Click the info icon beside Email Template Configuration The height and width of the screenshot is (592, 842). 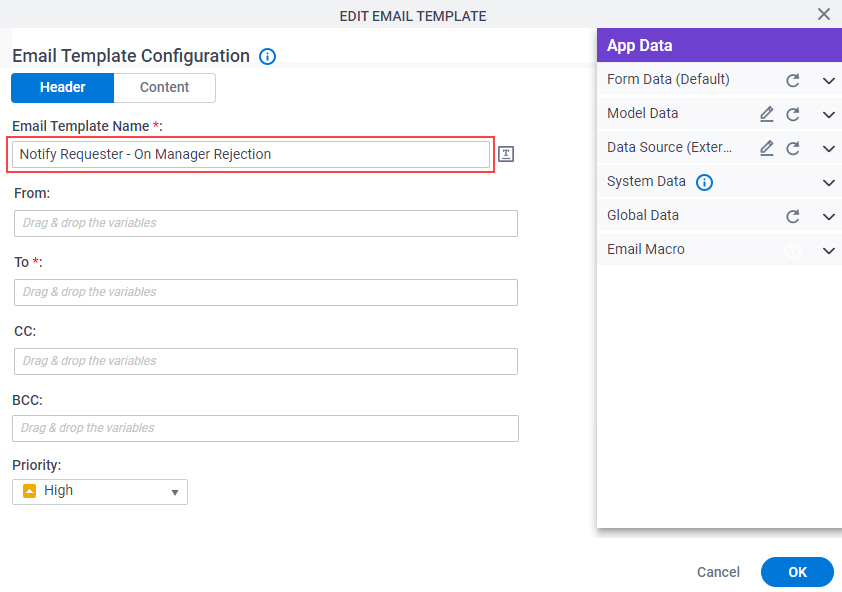(267, 56)
